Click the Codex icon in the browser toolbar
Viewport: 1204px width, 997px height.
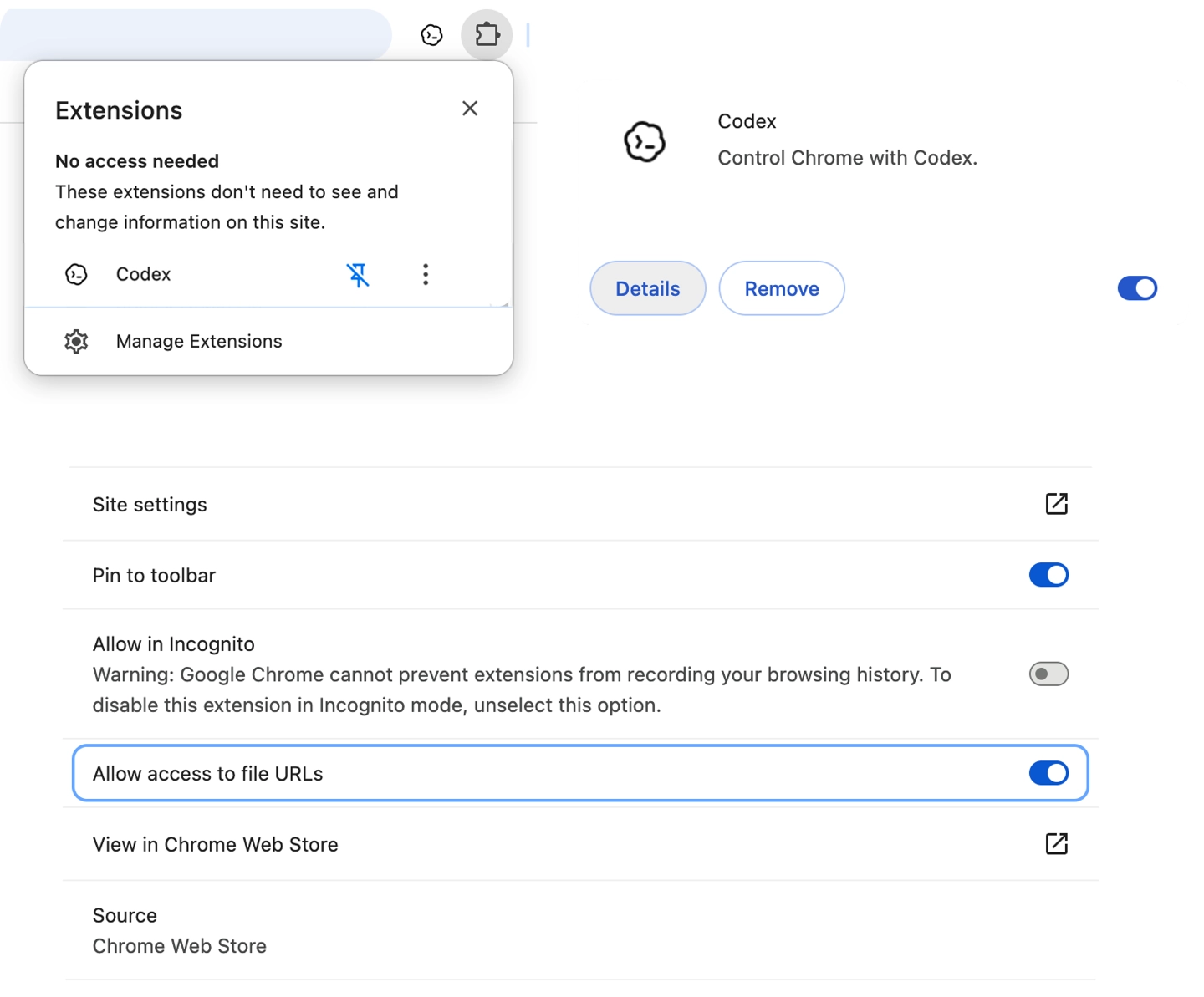tap(431, 35)
